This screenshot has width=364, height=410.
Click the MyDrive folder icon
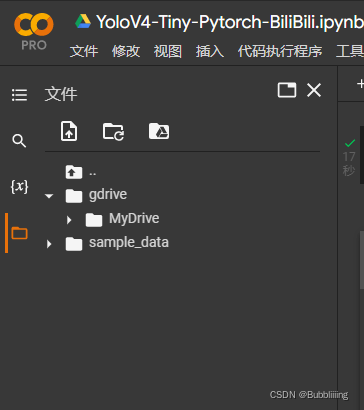[x=94, y=220]
